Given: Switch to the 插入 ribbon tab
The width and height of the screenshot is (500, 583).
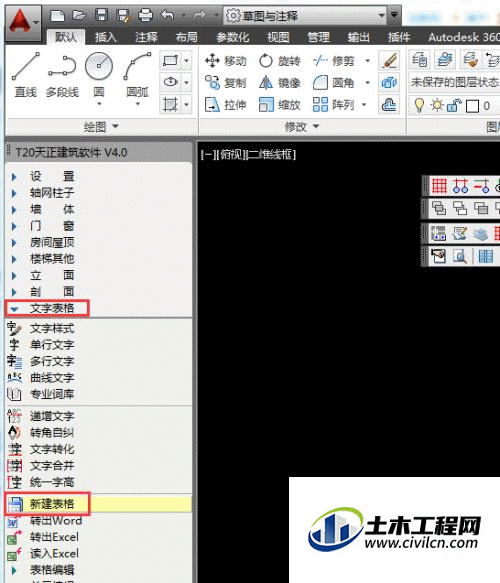Looking at the screenshot, I should (x=106, y=37).
